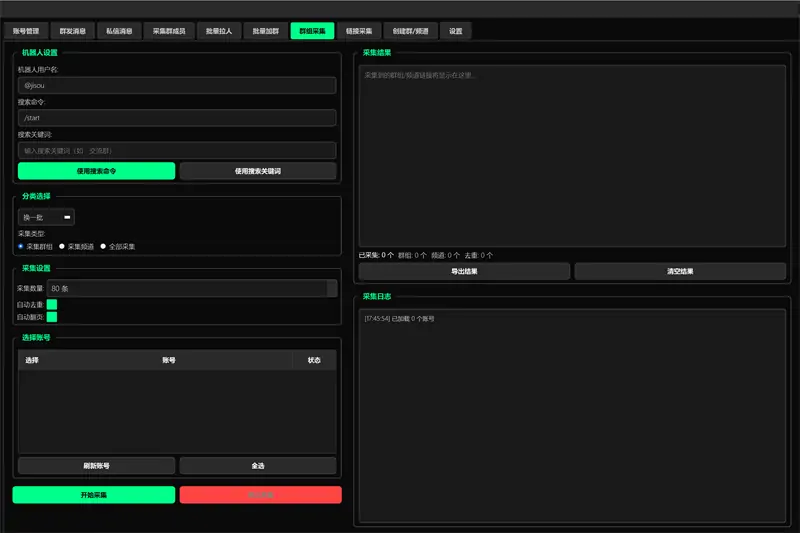Open the 换一批 category dropdown
The image size is (800, 533).
point(46,217)
